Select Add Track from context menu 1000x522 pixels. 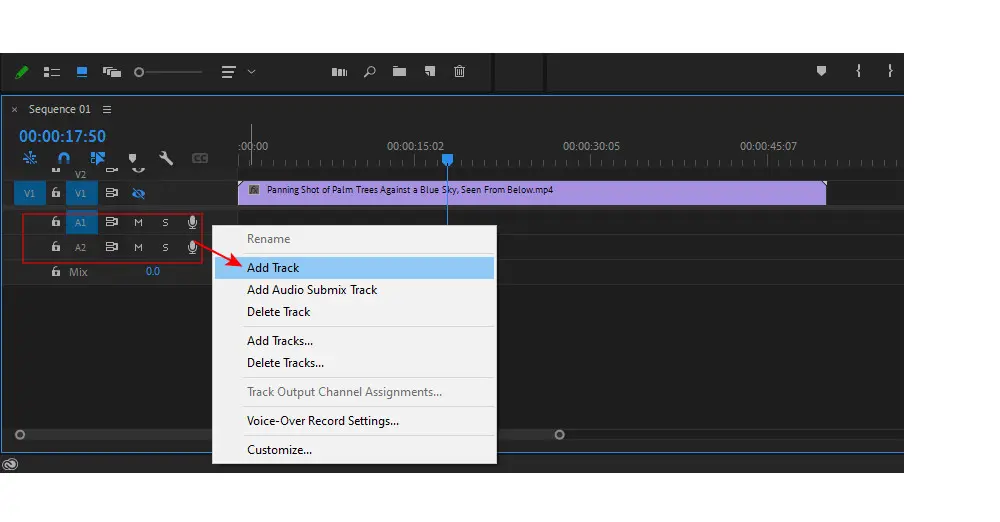[273, 268]
